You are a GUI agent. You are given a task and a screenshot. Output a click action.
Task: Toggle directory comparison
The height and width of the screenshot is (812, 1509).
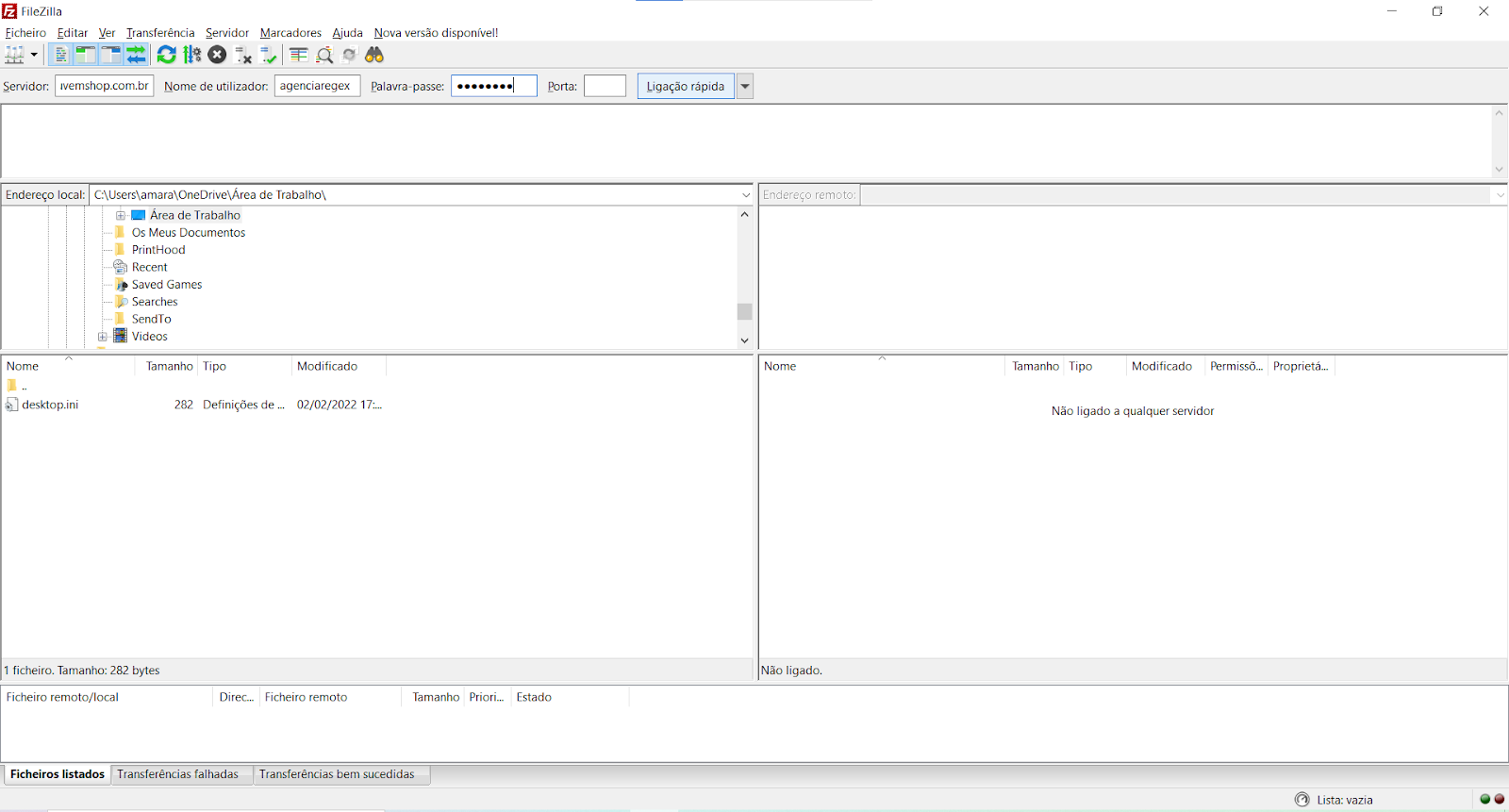[324, 55]
